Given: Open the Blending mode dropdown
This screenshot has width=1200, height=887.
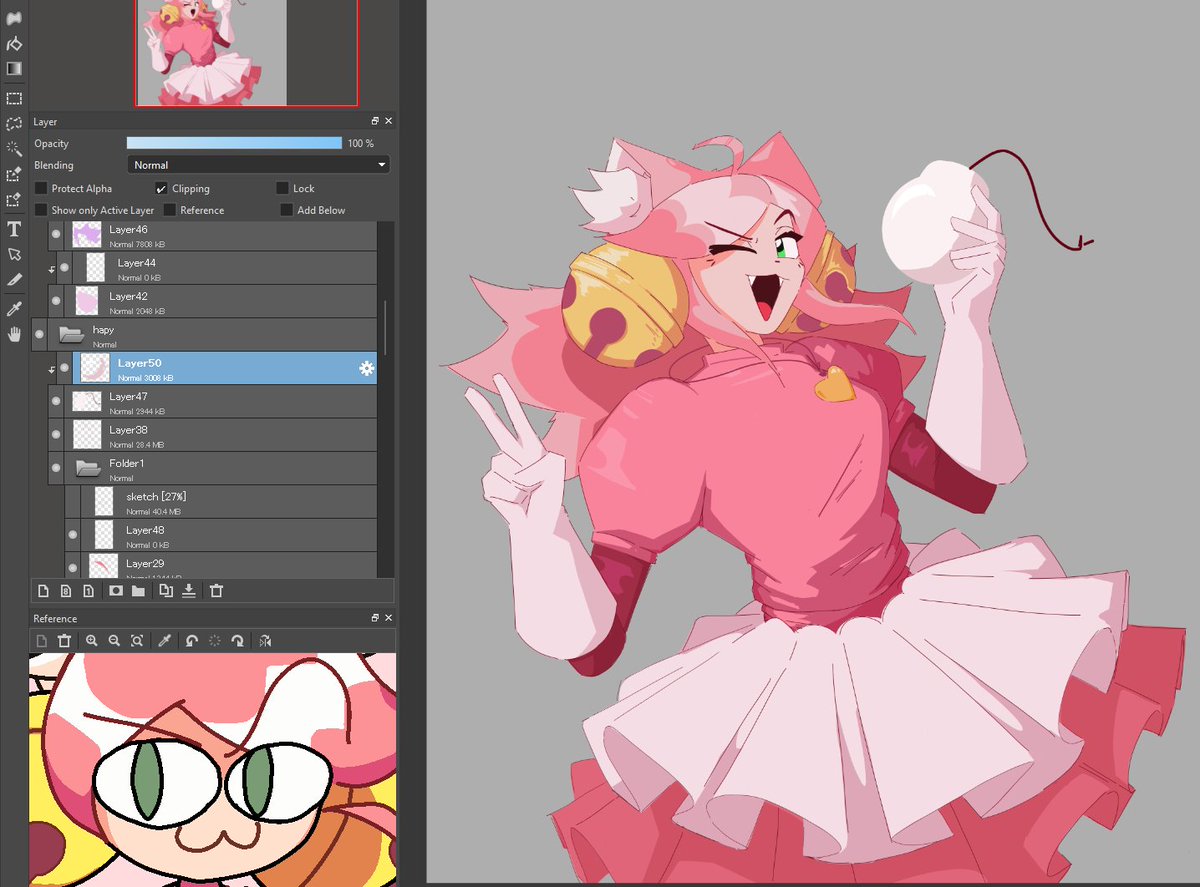Looking at the screenshot, I should (x=259, y=165).
